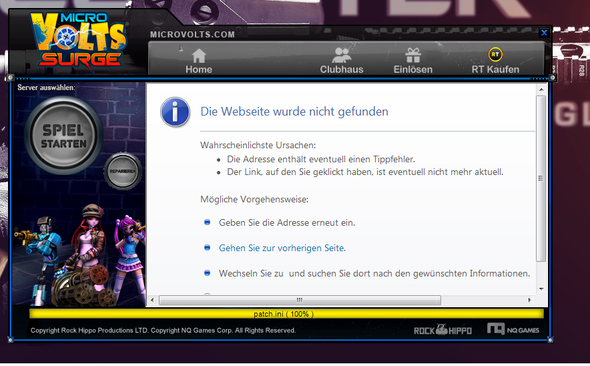This screenshot has width=590, height=366.
Task: Open the RT Kaufen tab
Action: (495, 62)
